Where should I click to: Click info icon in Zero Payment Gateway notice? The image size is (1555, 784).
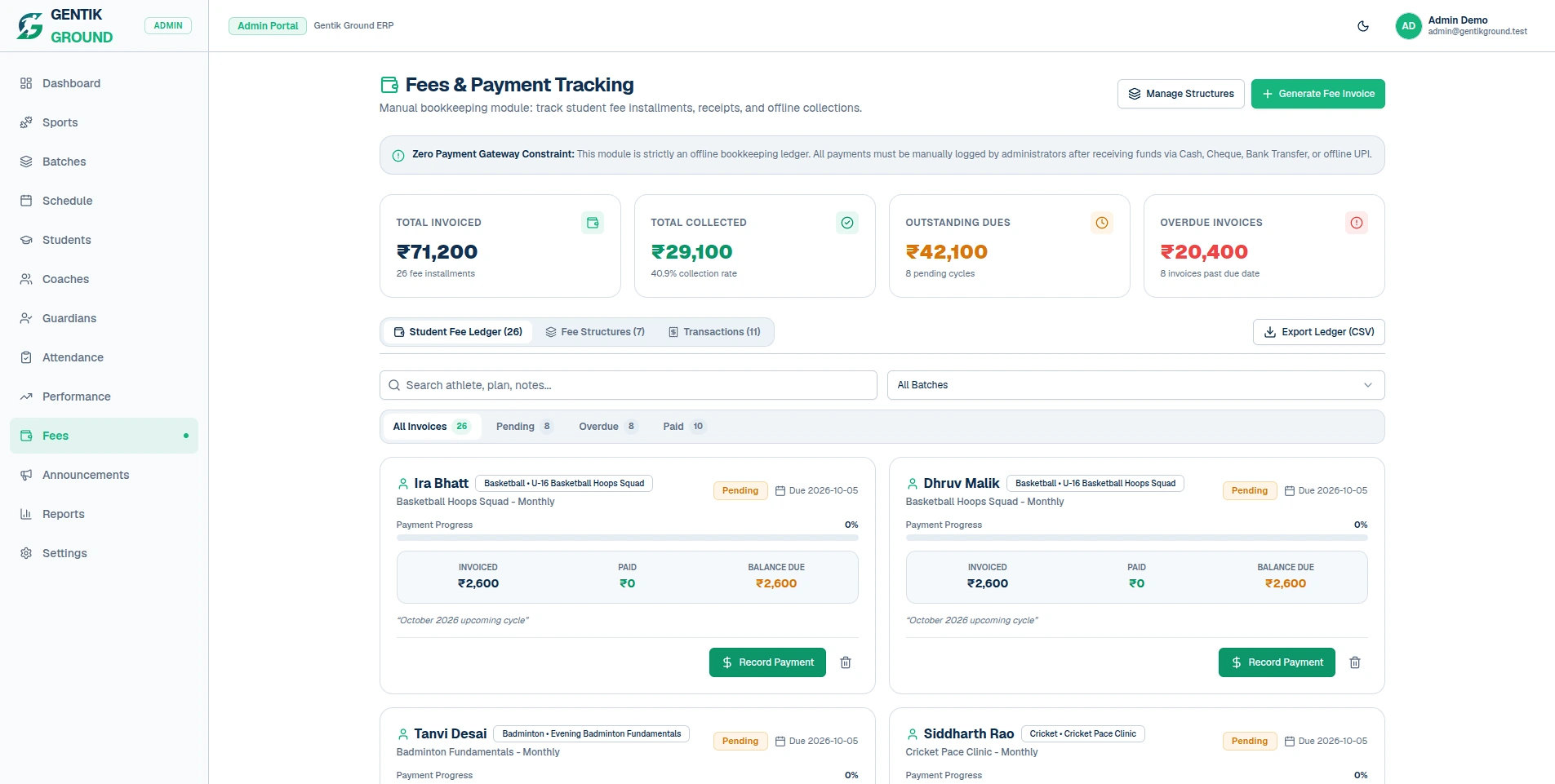pos(398,155)
